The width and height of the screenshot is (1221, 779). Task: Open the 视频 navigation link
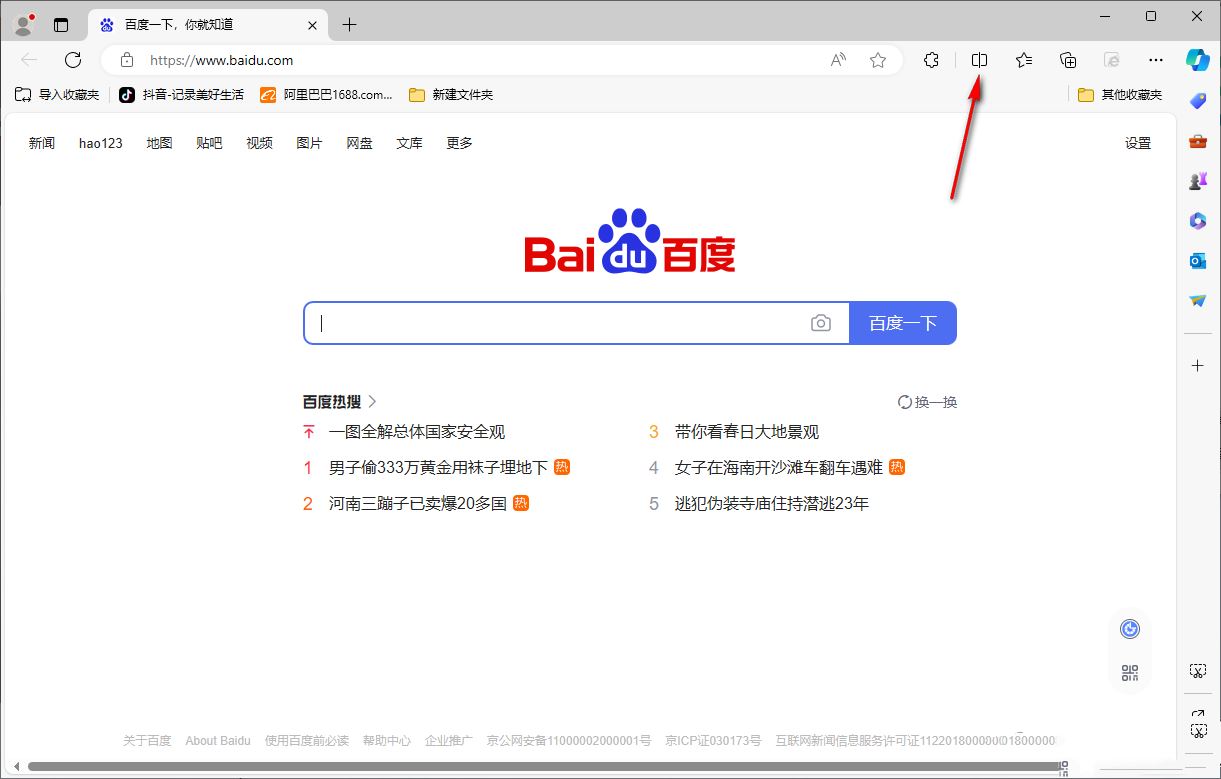point(260,143)
